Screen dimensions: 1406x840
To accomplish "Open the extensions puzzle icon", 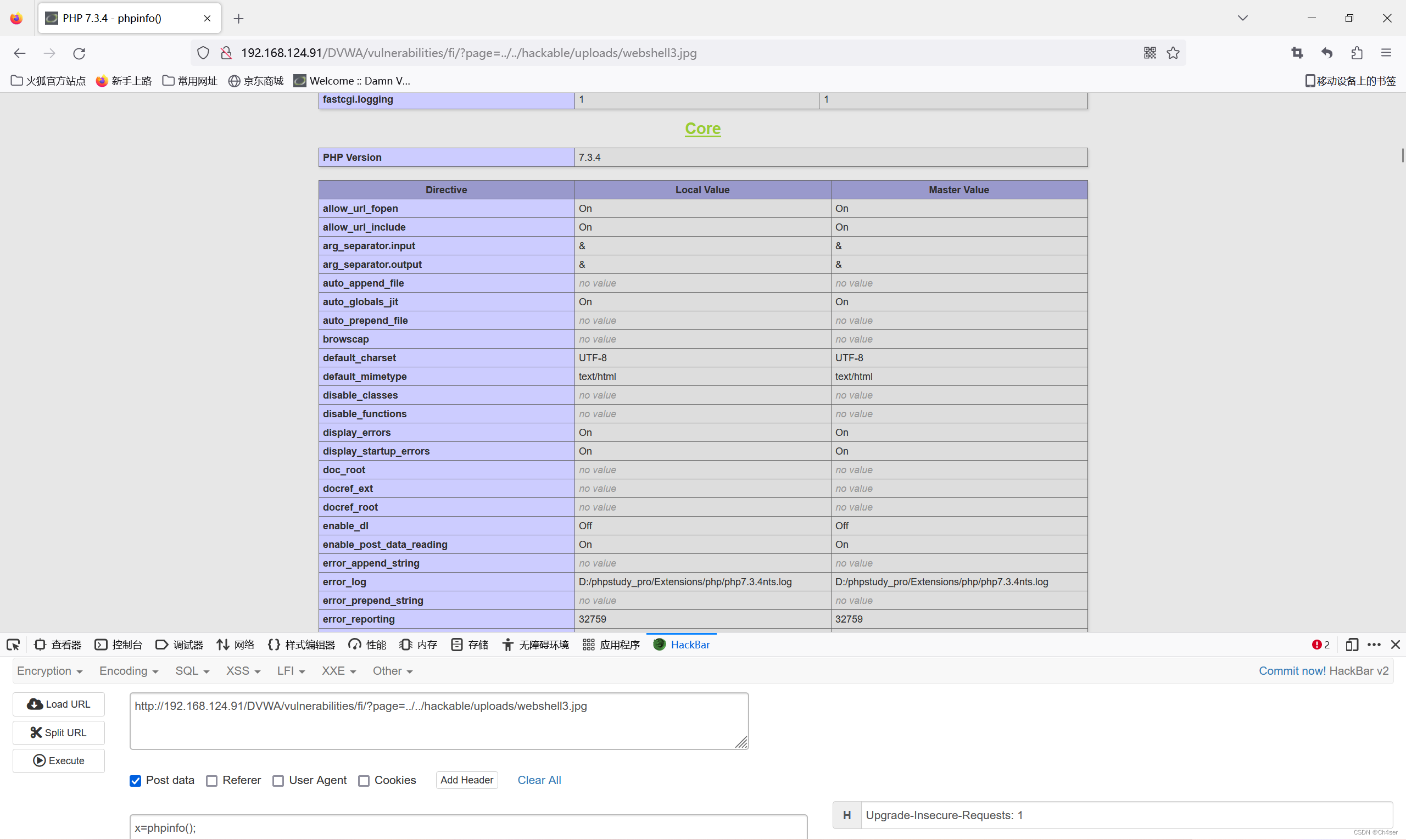I will pos(1357,53).
